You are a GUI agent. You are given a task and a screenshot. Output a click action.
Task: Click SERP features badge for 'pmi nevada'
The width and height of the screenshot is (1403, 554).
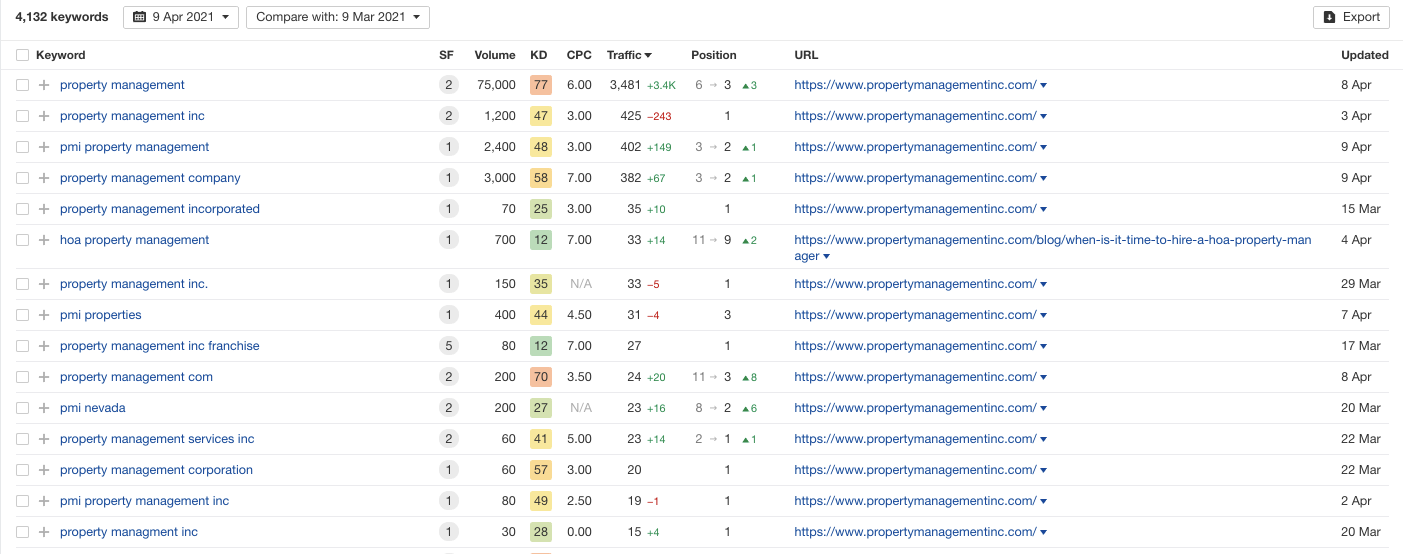[448, 408]
